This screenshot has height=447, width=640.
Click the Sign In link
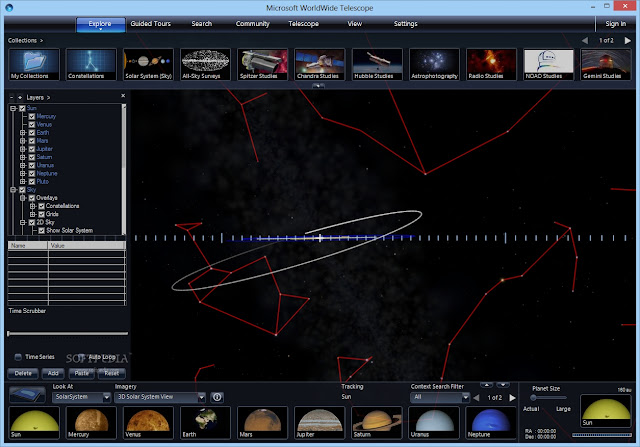(x=616, y=24)
